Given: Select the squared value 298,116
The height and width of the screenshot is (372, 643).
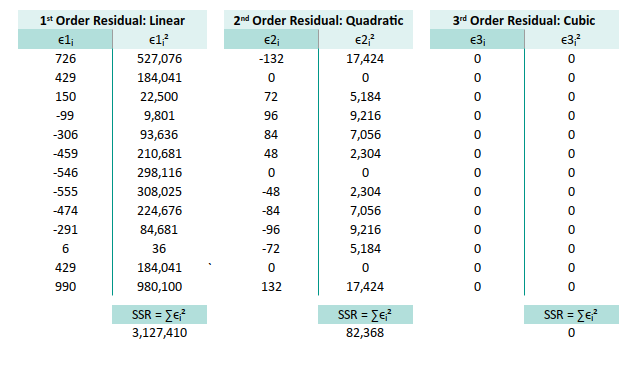Looking at the screenshot, I should pos(160,173).
